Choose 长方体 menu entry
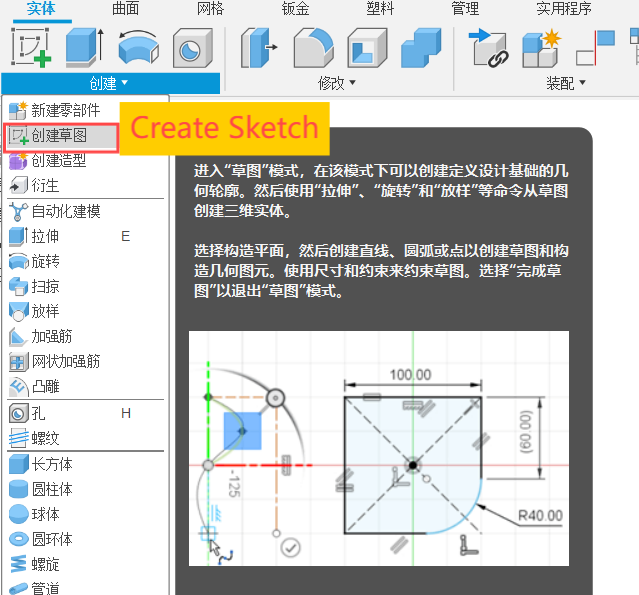Screen dimensions: 639x595 tap(86, 464)
